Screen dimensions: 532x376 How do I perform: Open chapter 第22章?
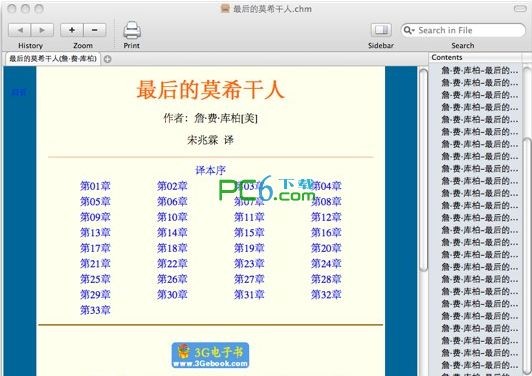172,264
